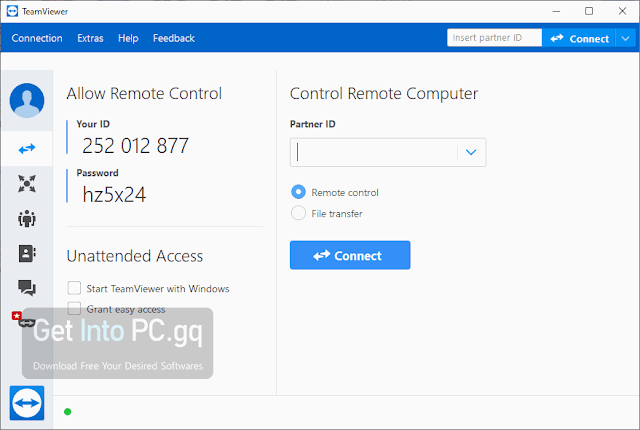The height and width of the screenshot is (430, 640).
Task: Click the TeamViewer title bar app icon
Action: point(13,11)
